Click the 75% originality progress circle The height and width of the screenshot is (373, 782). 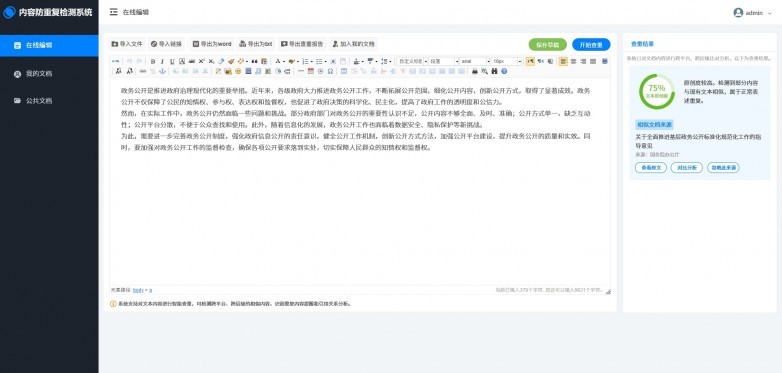656,91
